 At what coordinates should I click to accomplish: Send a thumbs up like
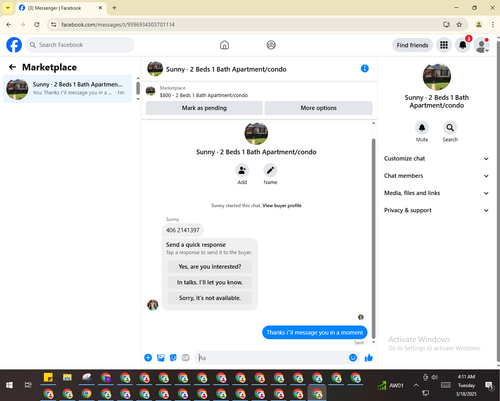click(369, 358)
